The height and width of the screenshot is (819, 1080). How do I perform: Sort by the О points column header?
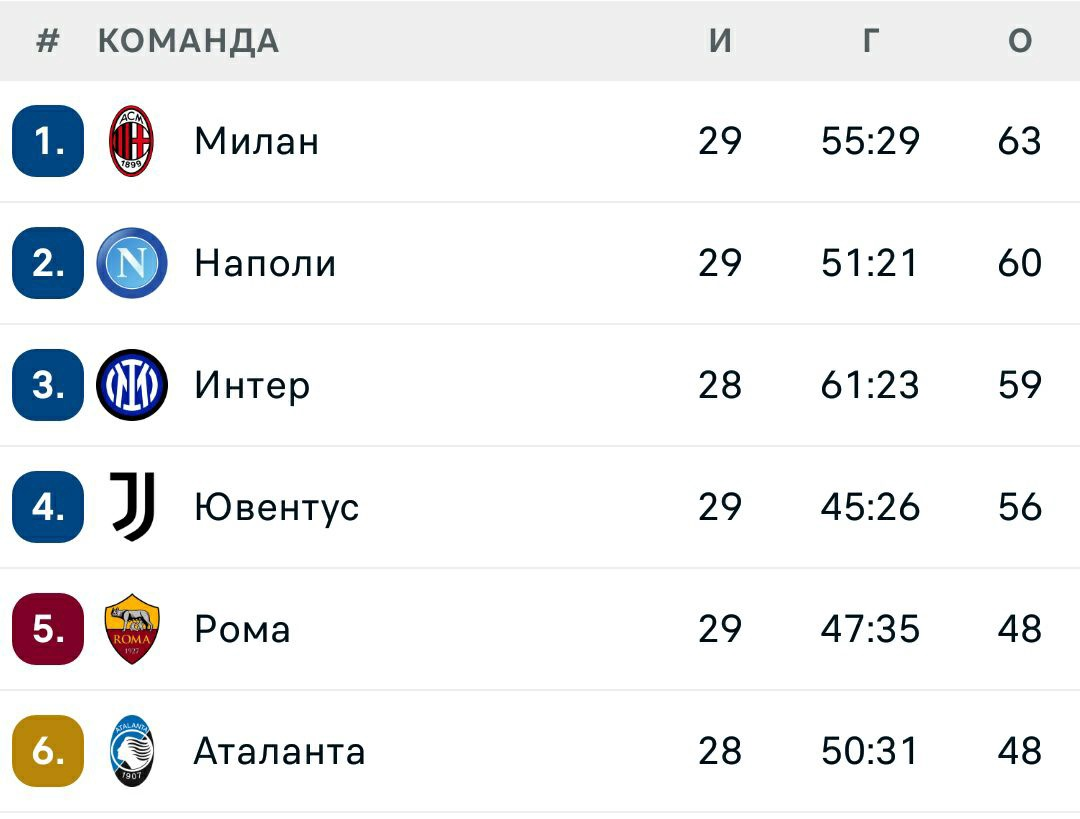point(1020,41)
